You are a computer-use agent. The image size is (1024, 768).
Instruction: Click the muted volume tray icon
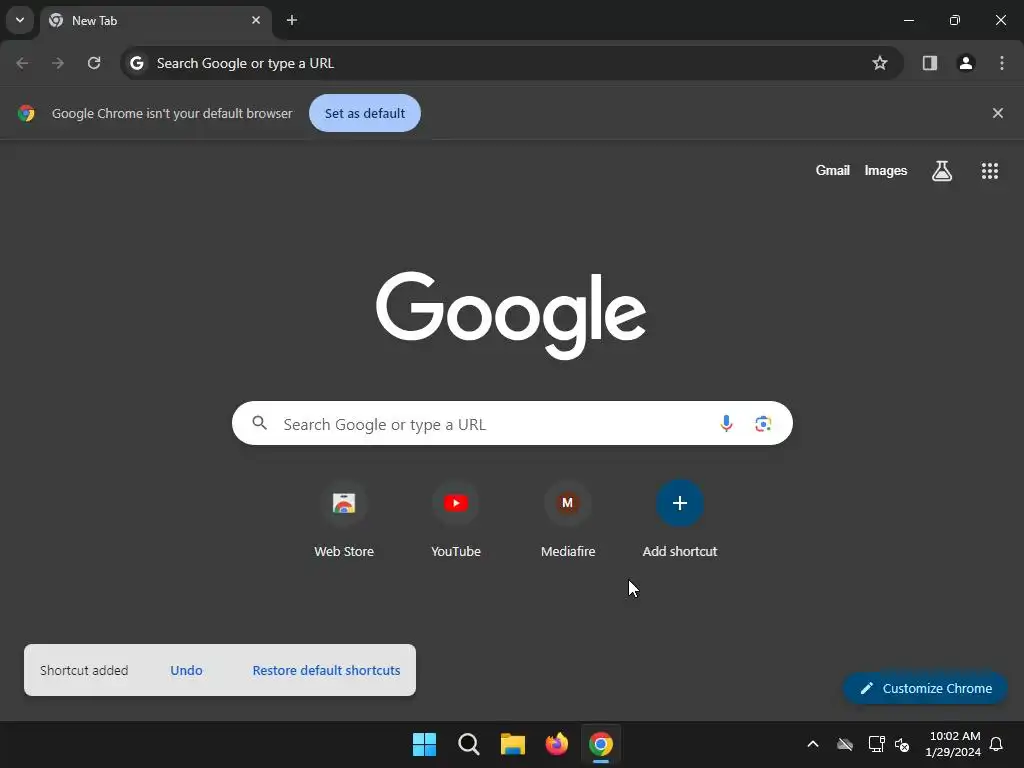point(902,744)
